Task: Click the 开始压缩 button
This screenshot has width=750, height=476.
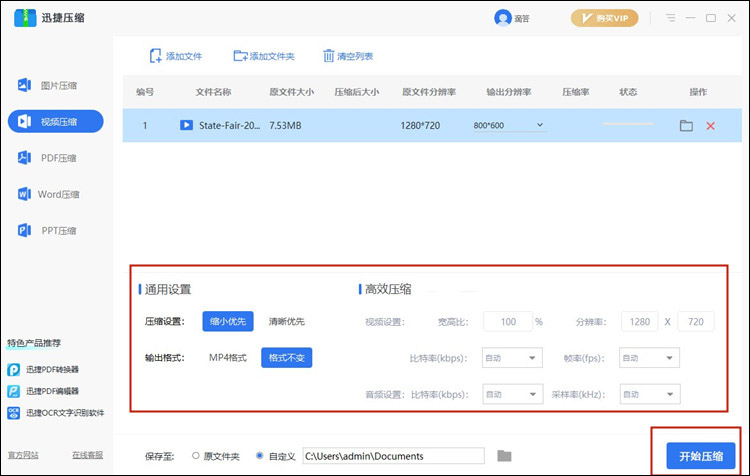Action: click(x=701, y=456)
